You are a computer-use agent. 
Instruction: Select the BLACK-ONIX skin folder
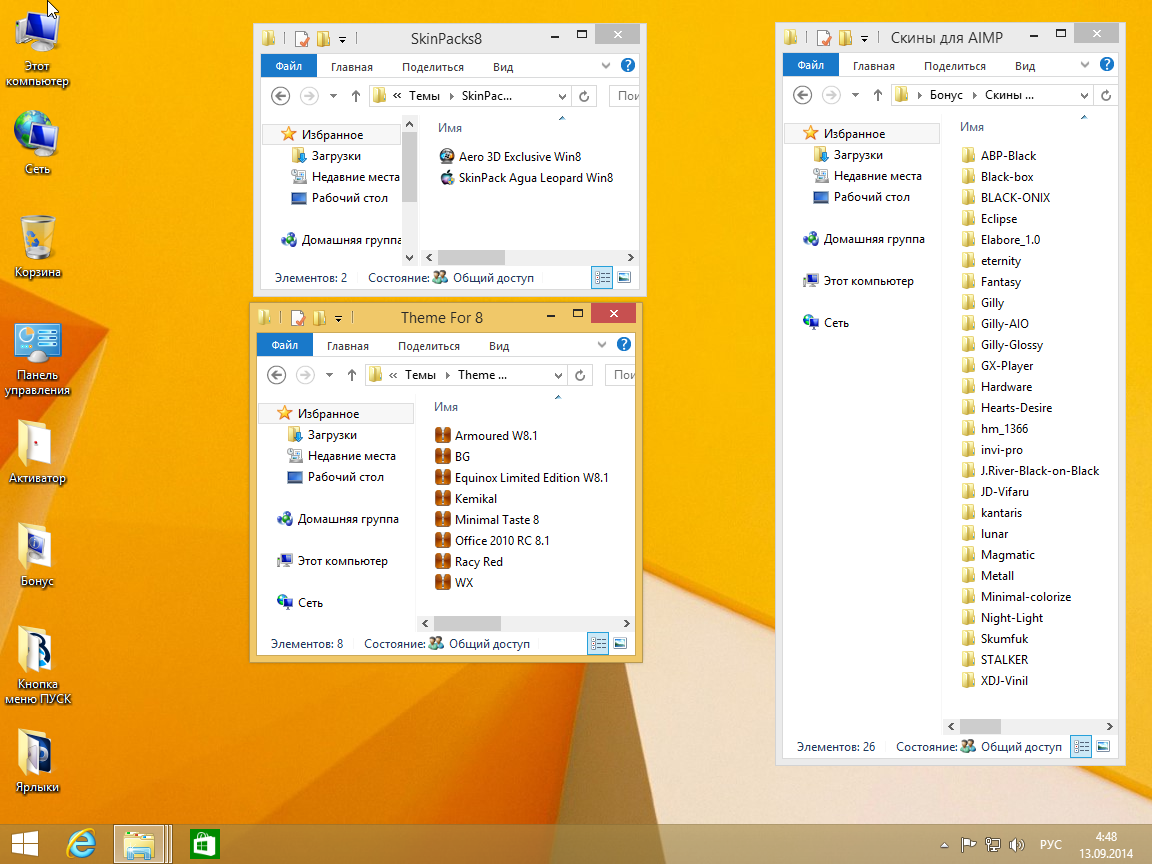(1006, 198)
